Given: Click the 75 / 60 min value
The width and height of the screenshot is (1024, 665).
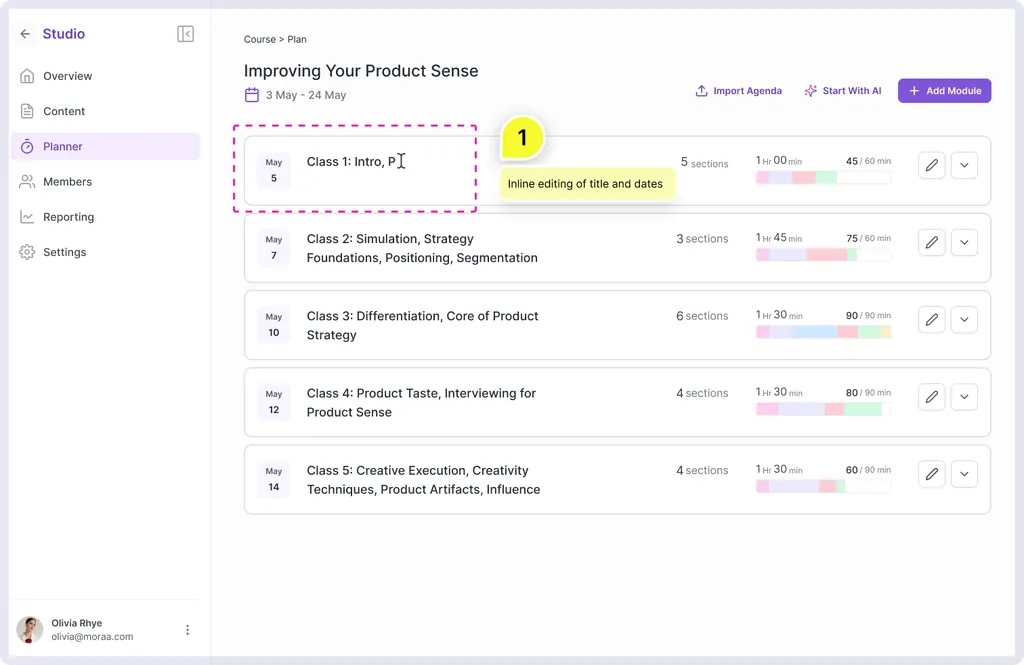Looking at the screenshot, I should [868, 238].
